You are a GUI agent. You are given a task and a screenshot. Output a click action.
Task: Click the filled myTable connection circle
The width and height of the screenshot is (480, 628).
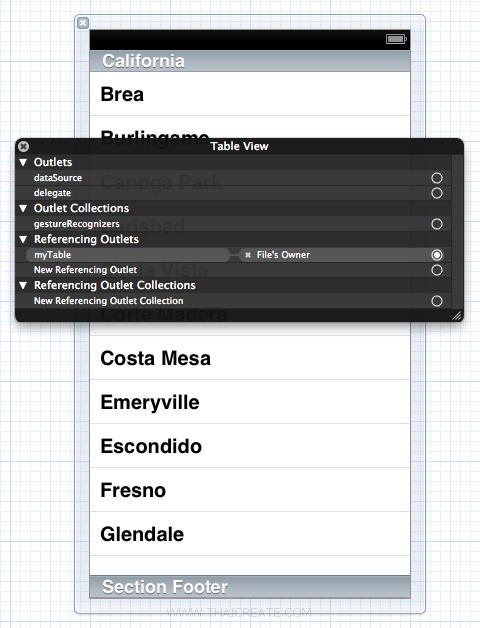click(x=437, y=255)
